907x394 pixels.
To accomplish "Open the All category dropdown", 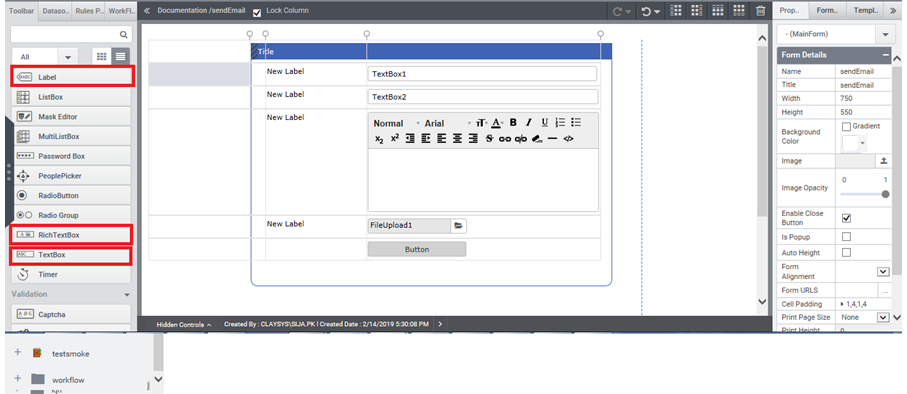I will click(x=44, y=57).
